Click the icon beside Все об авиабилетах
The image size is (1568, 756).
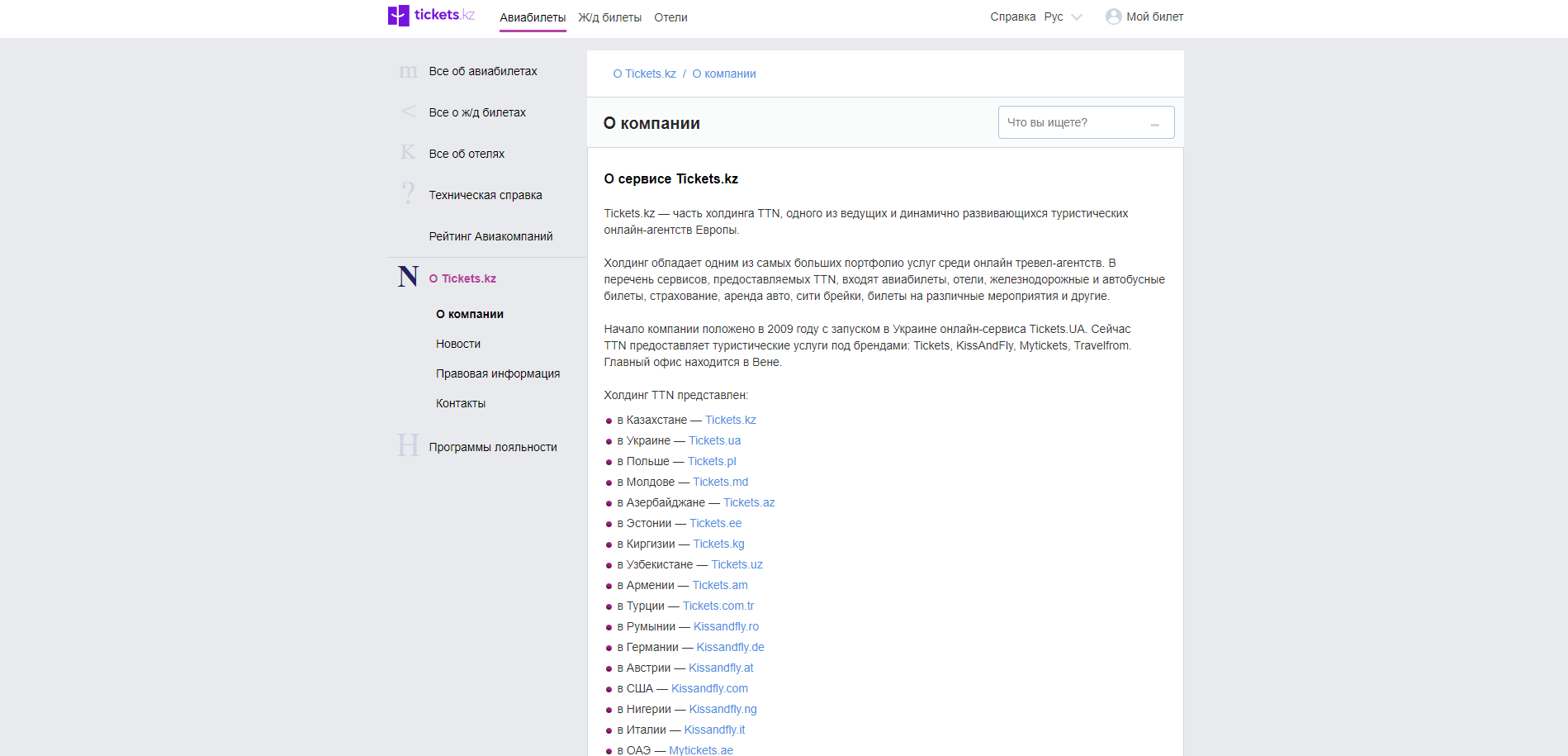408,72
